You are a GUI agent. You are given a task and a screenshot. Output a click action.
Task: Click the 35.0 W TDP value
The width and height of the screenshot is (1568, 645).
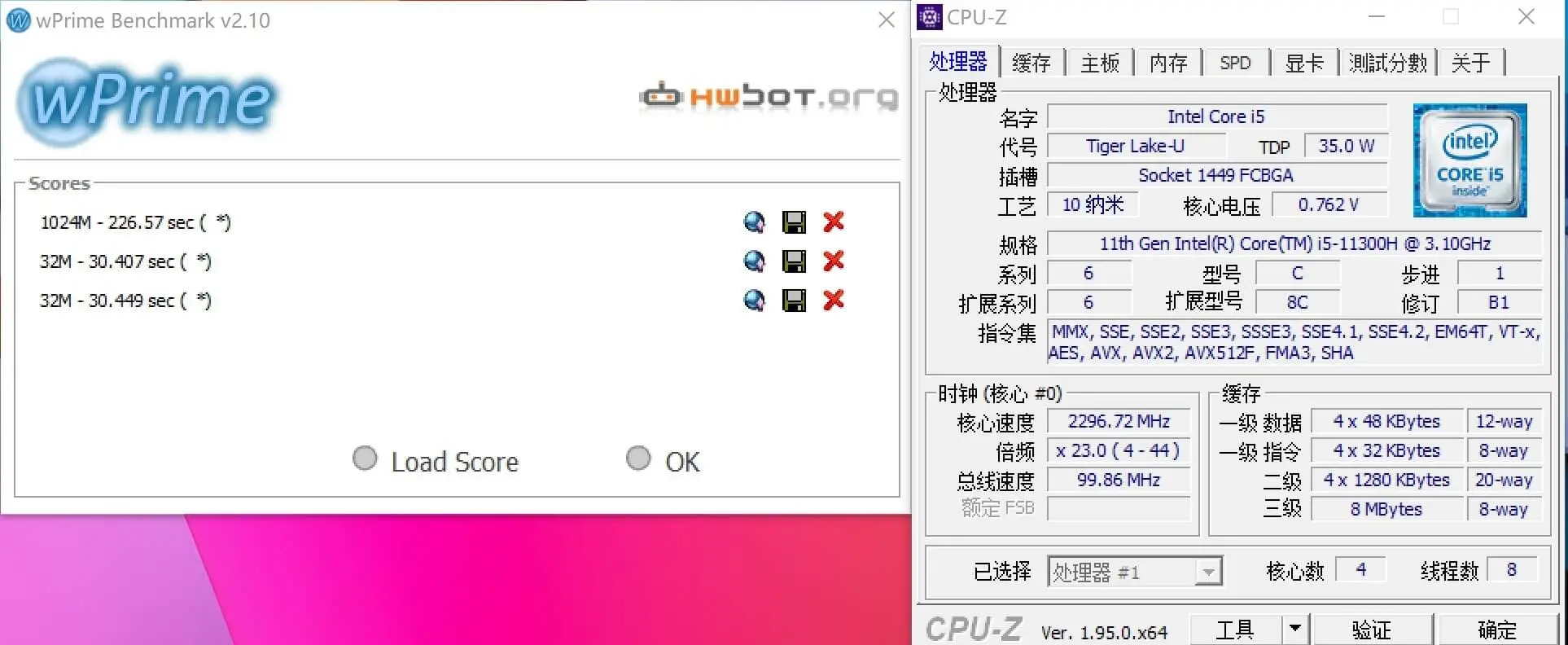(1347, 146)
